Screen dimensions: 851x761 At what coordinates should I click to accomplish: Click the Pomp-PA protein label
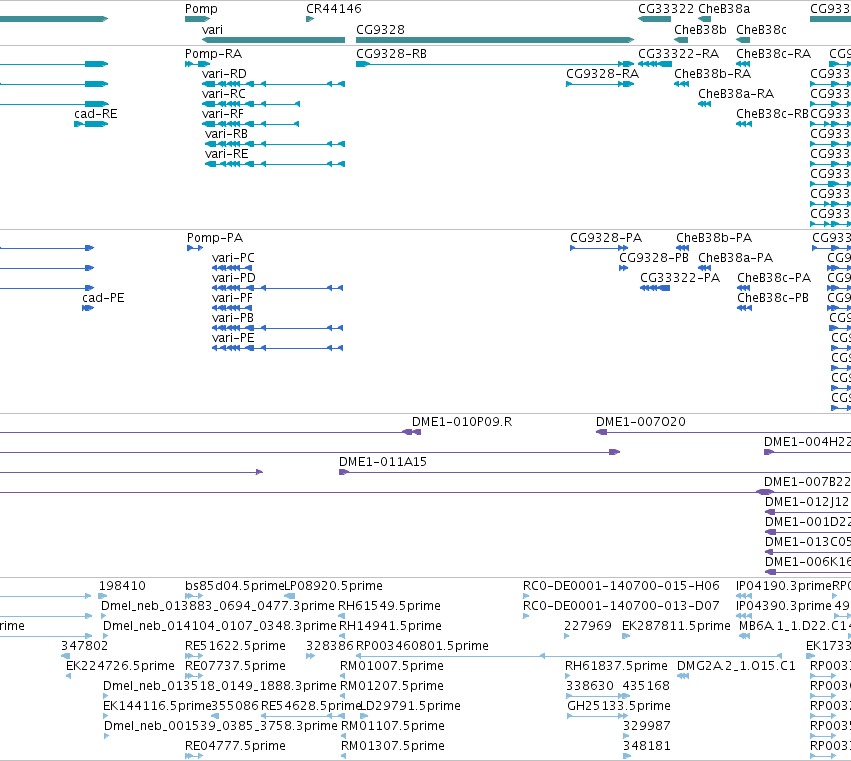[x=214, y=238]
